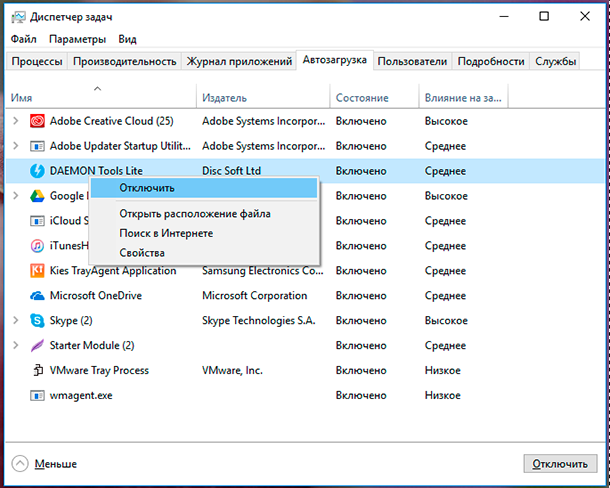The height and width of the screenshot is (488, 610).
Task: Click the Microsoft Corporation publisher cell
Action: point(254,295)
